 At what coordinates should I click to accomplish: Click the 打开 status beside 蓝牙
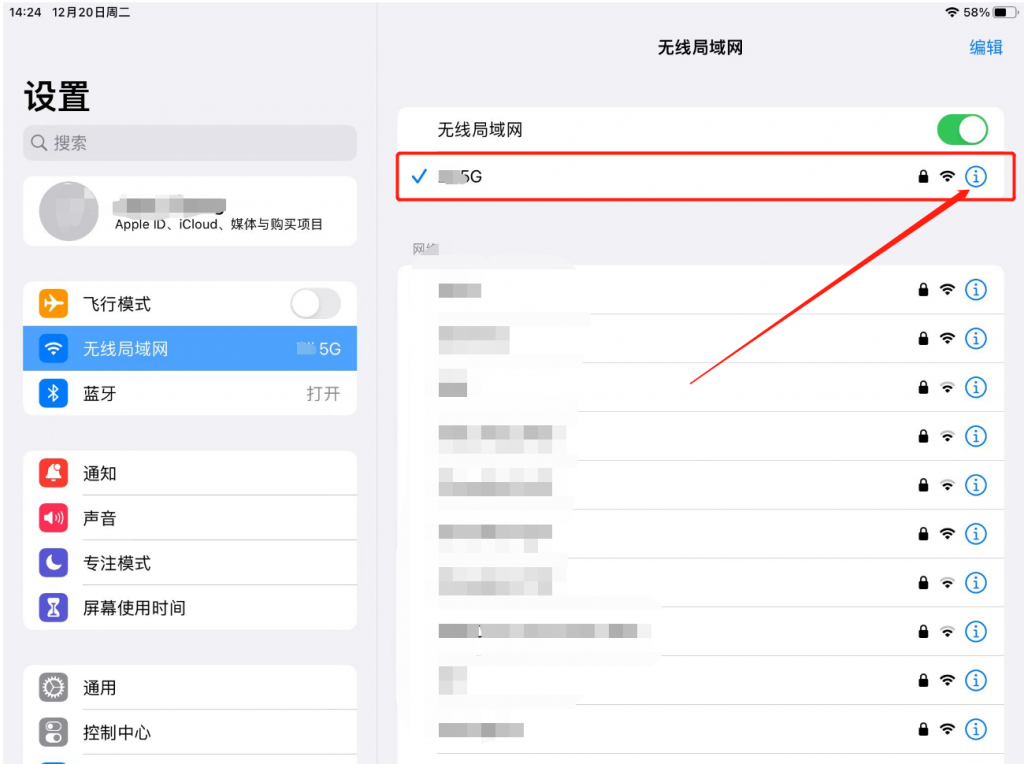pos(323,394)
